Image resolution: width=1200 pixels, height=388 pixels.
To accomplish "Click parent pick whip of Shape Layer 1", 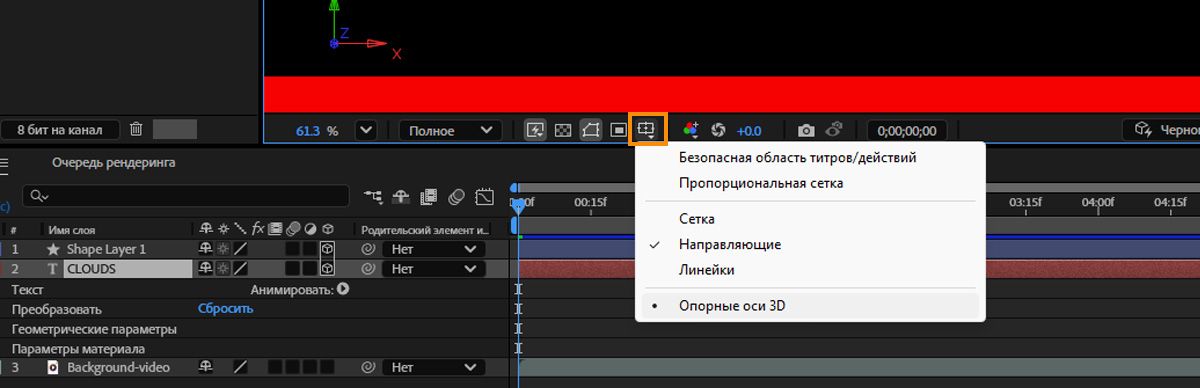I will 368,249.
